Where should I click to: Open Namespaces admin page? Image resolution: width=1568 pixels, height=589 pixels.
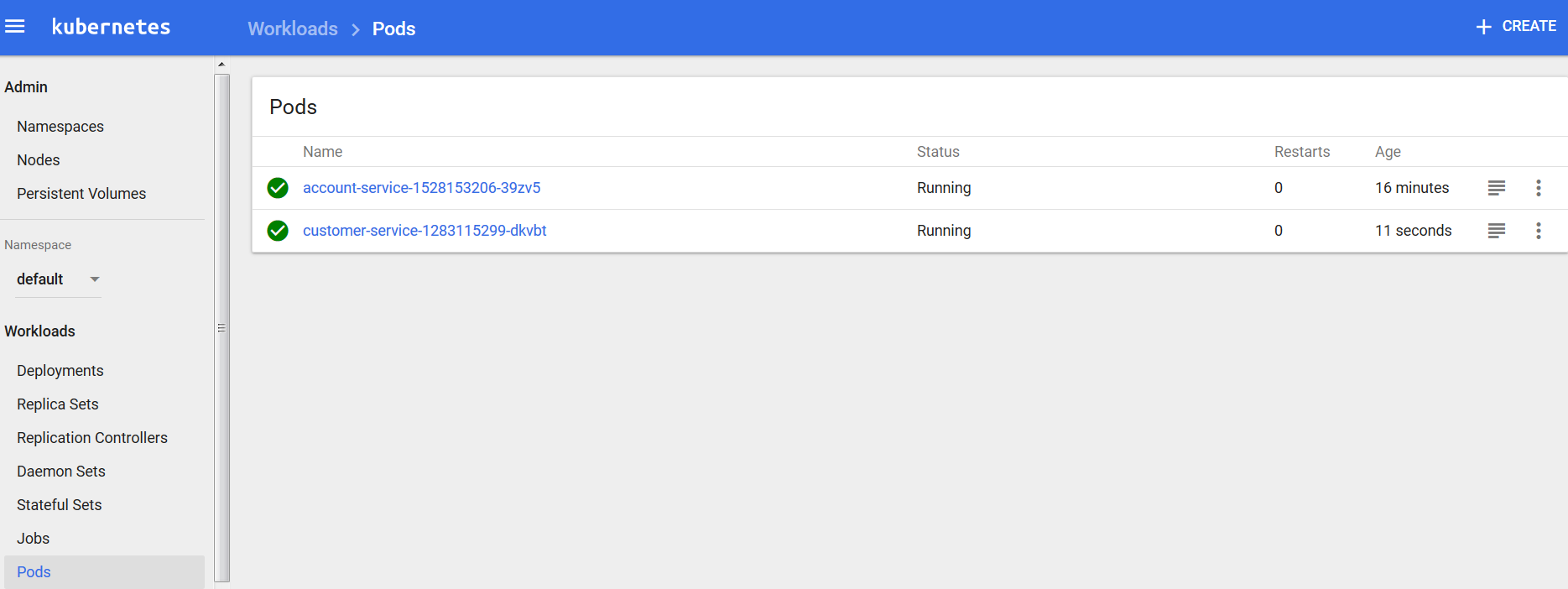click(60, 127)
